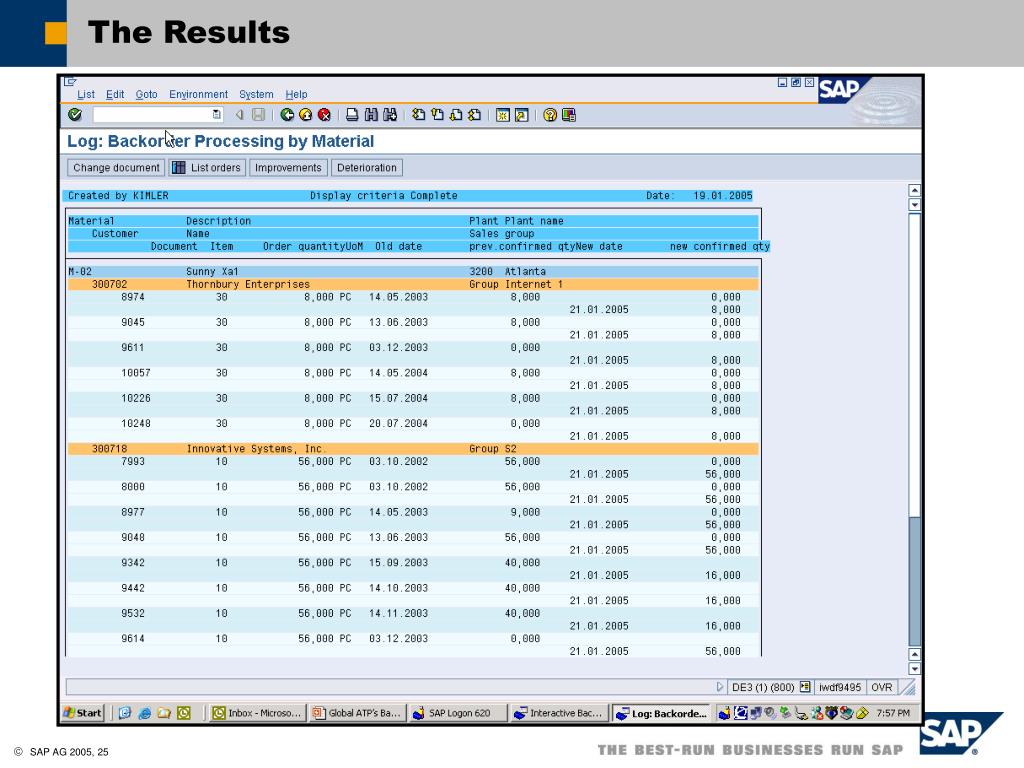Screen dimensions: 1024x768
Task: Jump to last page with toolbar icon
Action: coord(475,115)
